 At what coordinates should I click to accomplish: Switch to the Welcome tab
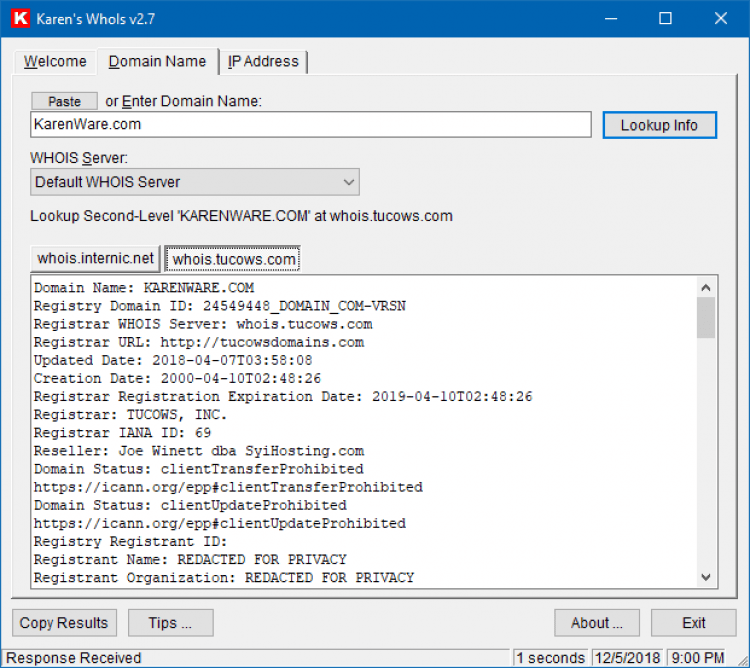point(55,62)
